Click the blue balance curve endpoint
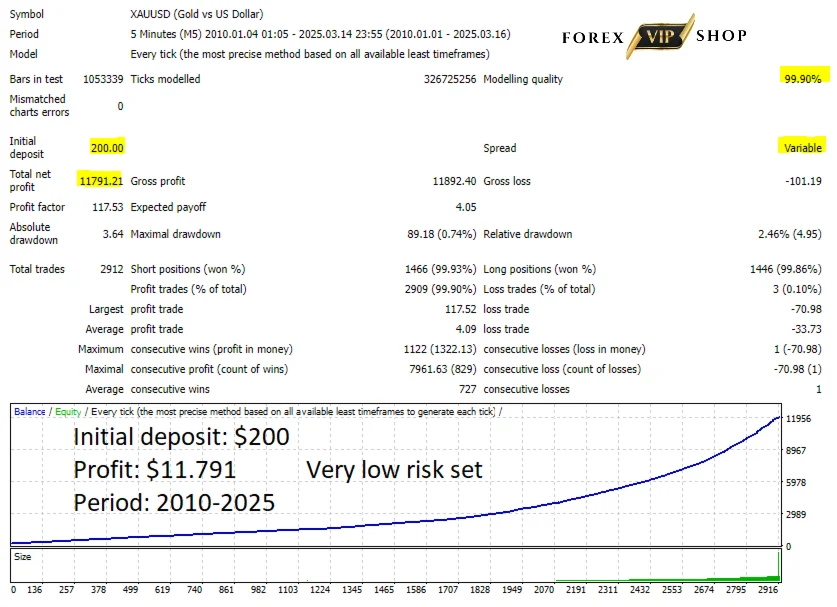This screenshot has height=607, width=837. pos(780,417)
